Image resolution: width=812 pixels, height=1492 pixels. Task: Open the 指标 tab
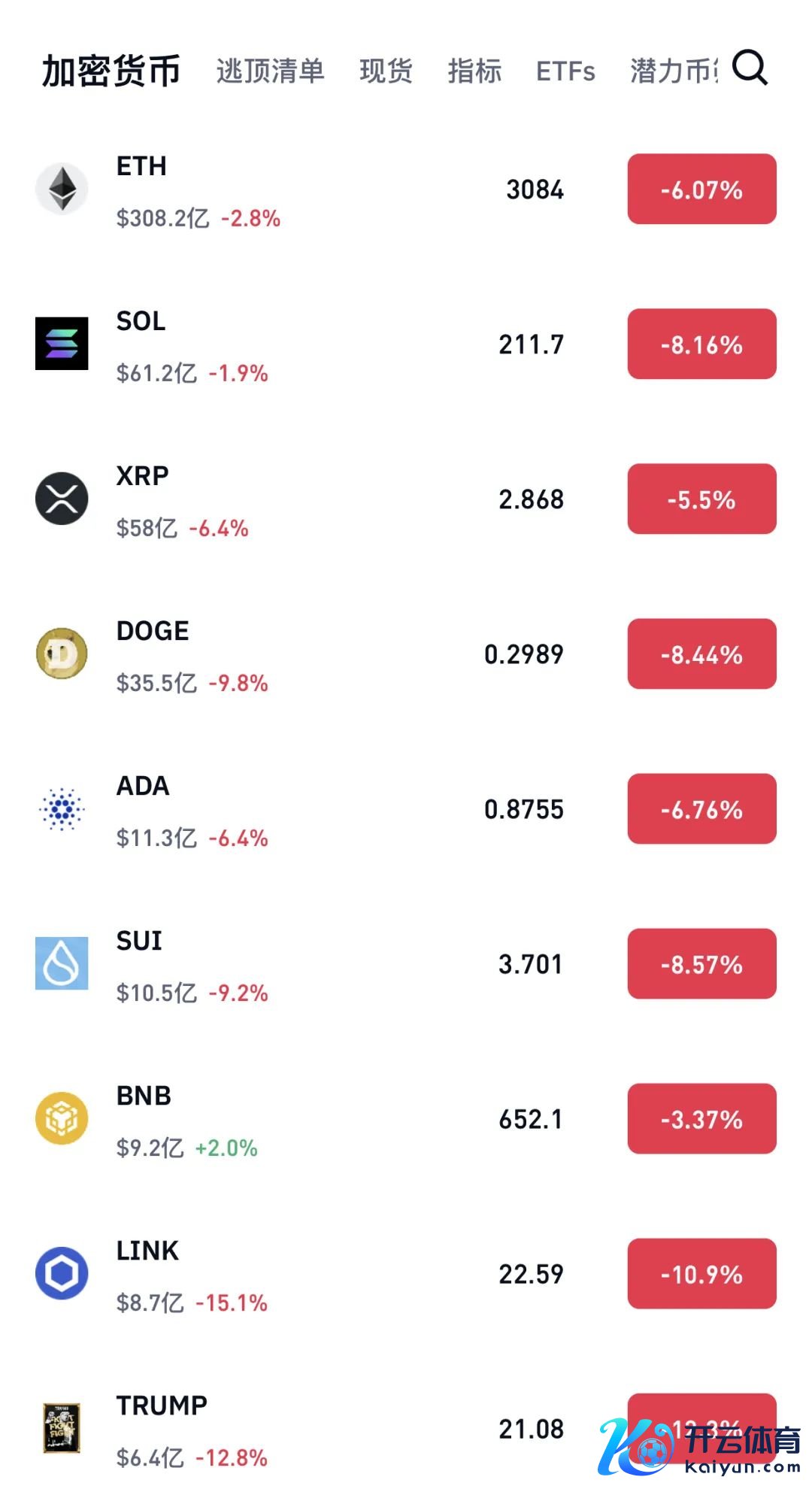474,71
